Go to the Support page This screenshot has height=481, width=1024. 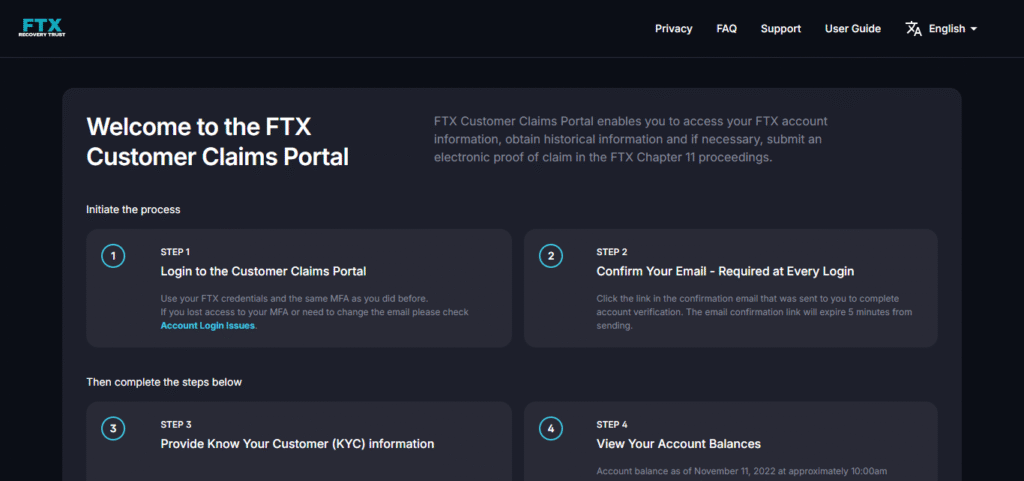[780, 29]
